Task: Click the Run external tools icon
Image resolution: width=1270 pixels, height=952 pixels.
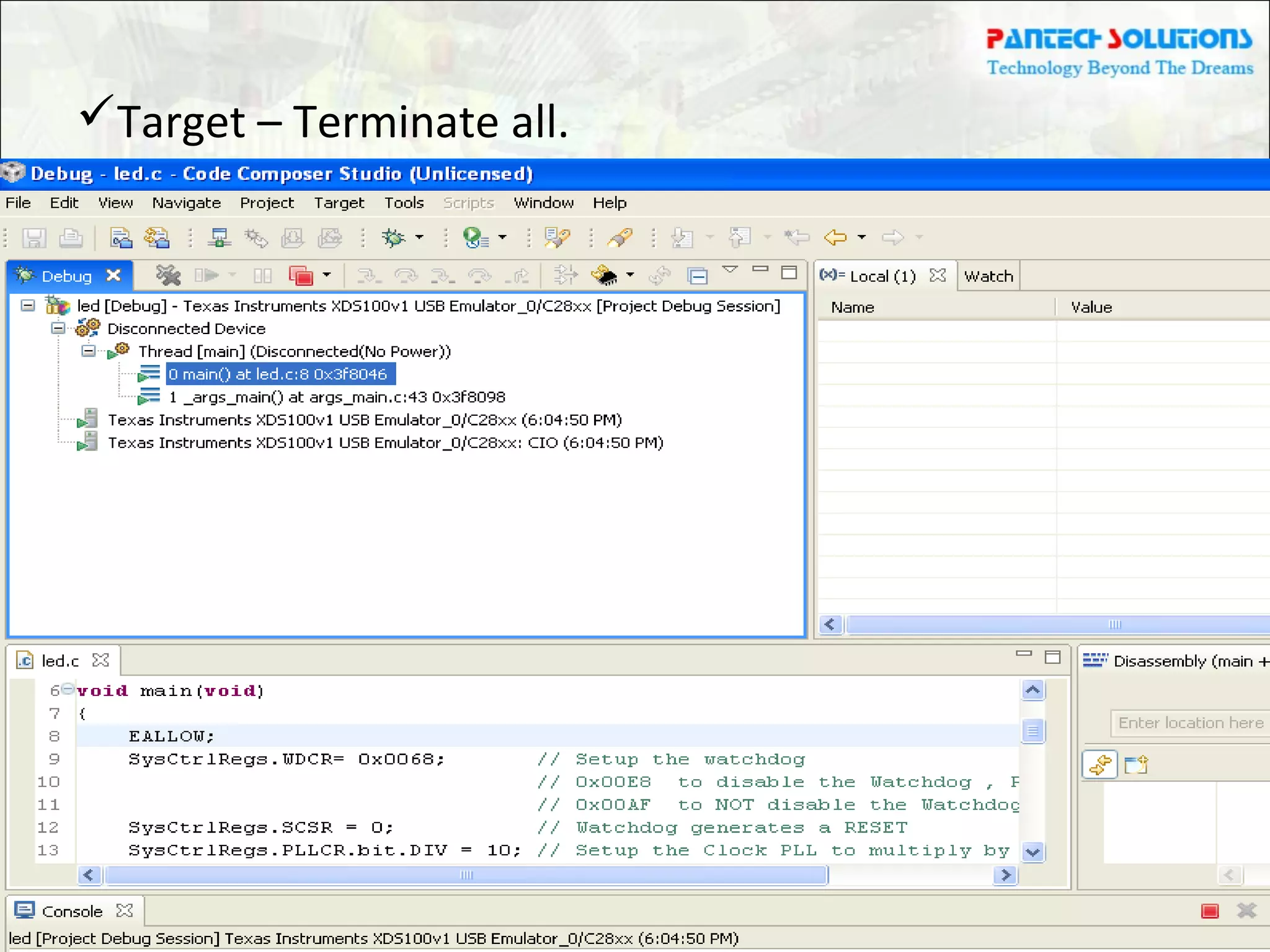Action: 476,238
